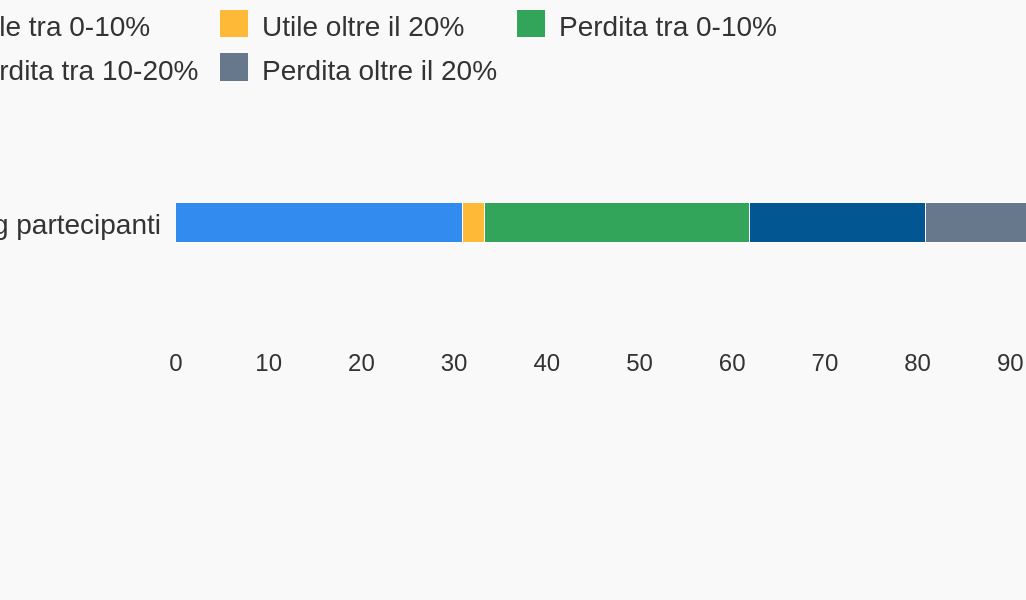Click the yellow Utile oltre il 20% legend swatch
The image size is (1026, 600).
(234, 24)
